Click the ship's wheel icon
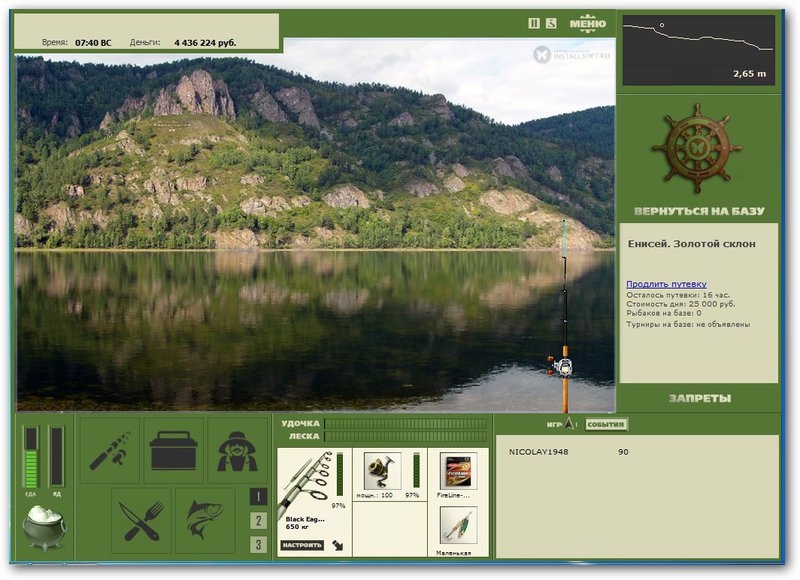Screen dimensions: 800x580 click(x=697, y=148)
